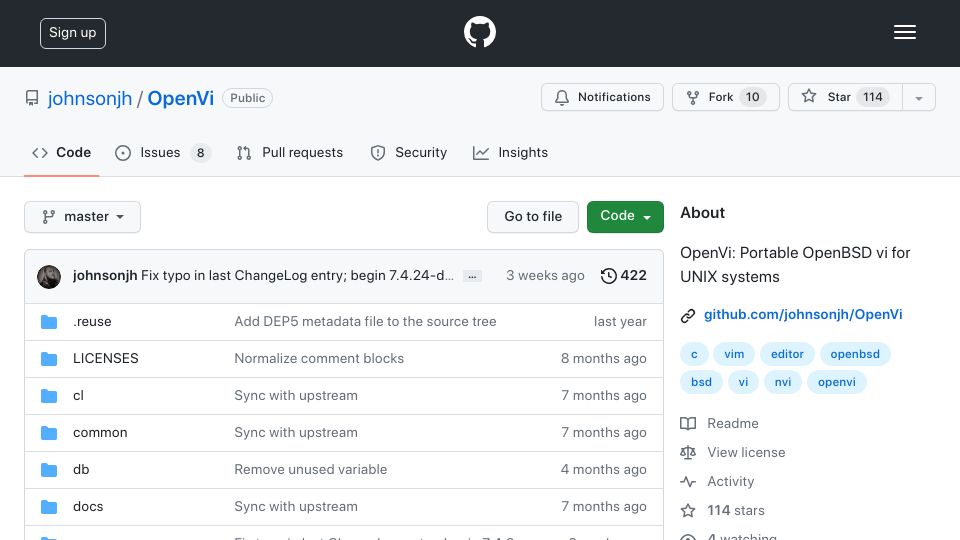
Task: Select the vim topic tag
Action: tap(734, 354)
